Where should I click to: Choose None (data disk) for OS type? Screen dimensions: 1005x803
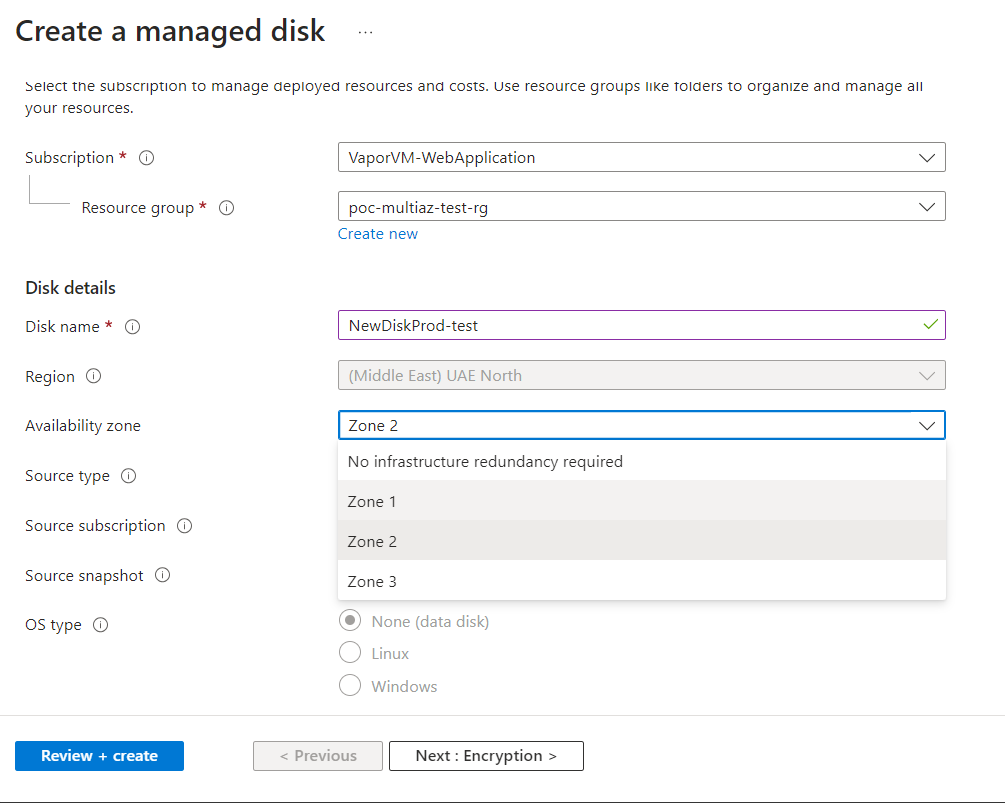coord(350,620)
